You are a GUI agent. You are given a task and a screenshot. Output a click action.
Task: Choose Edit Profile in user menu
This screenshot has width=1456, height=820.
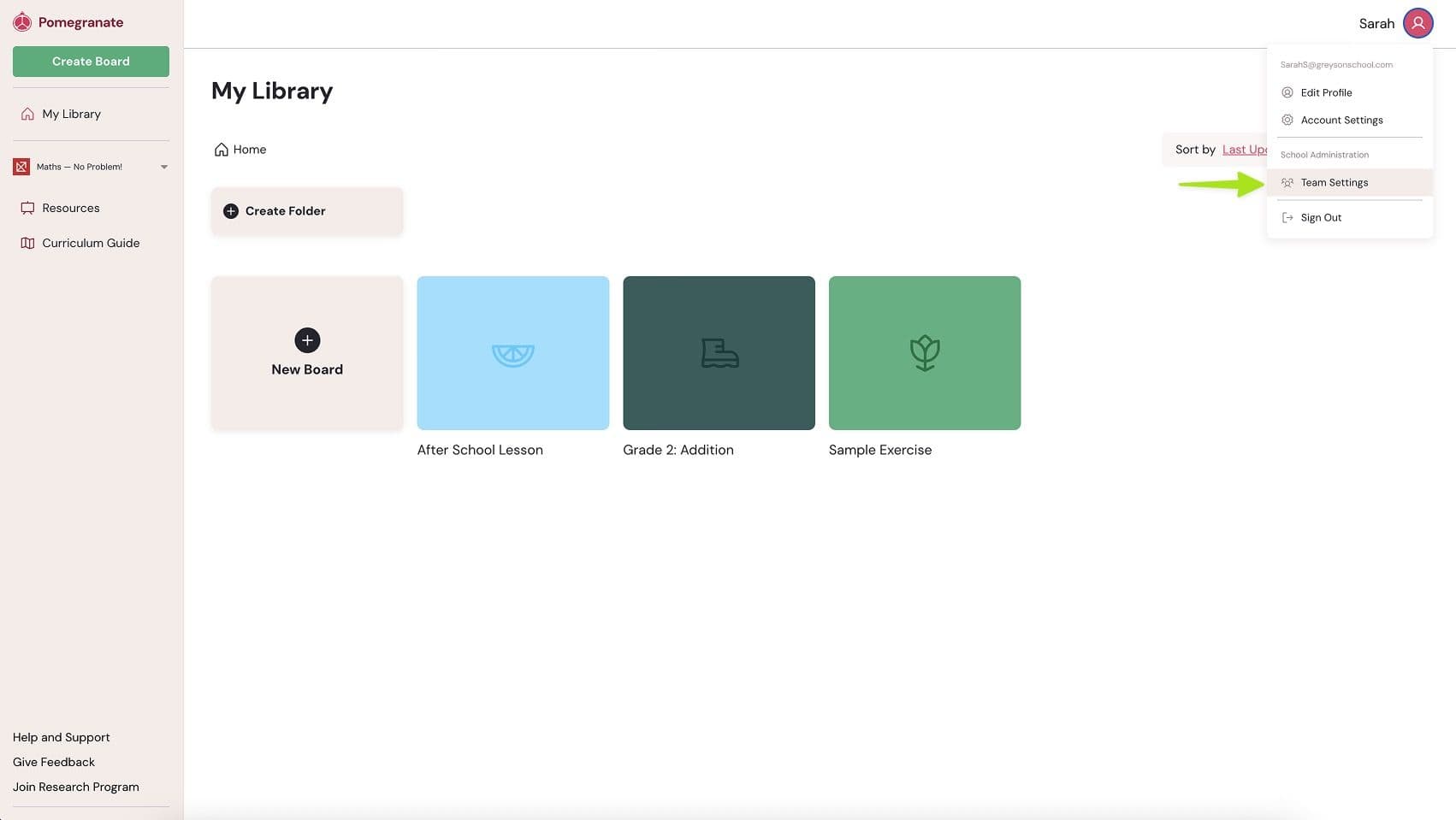[x=1326, y=92]
